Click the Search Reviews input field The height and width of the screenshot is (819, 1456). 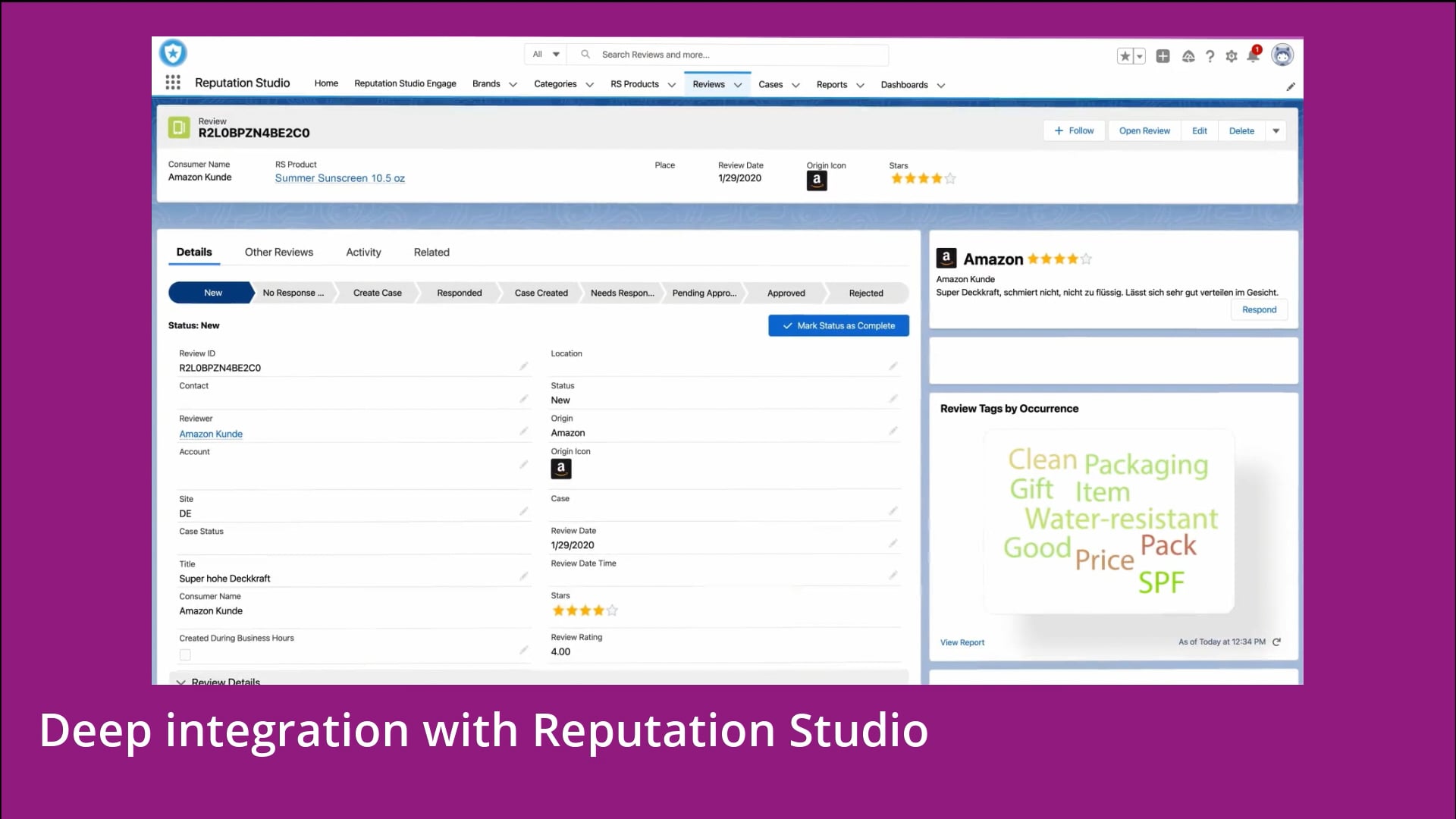[x=728, y=55]
